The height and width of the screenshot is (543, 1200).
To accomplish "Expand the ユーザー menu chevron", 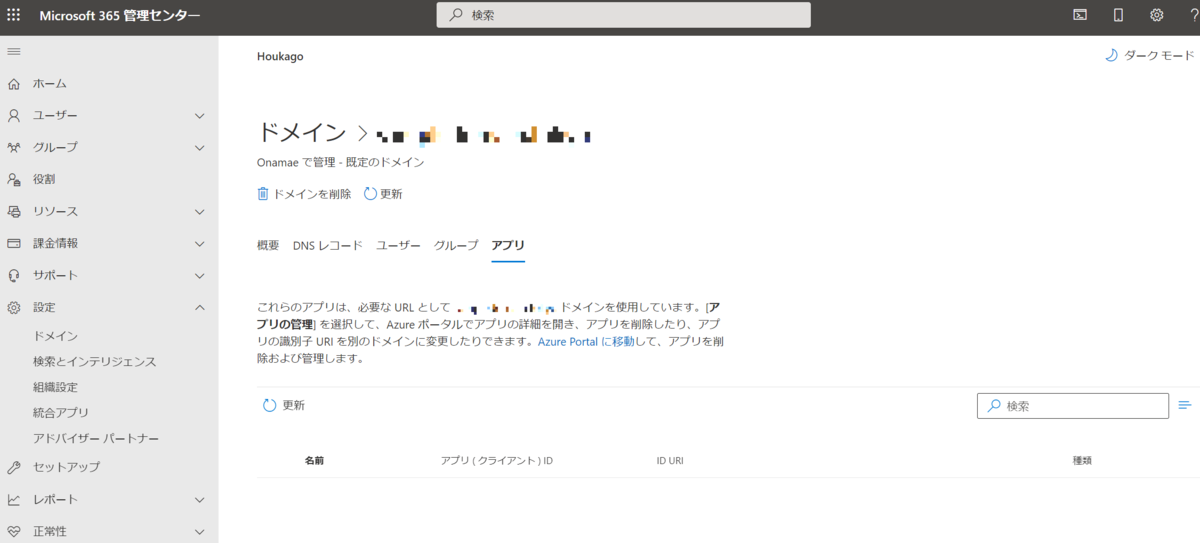I will (199, 116).
